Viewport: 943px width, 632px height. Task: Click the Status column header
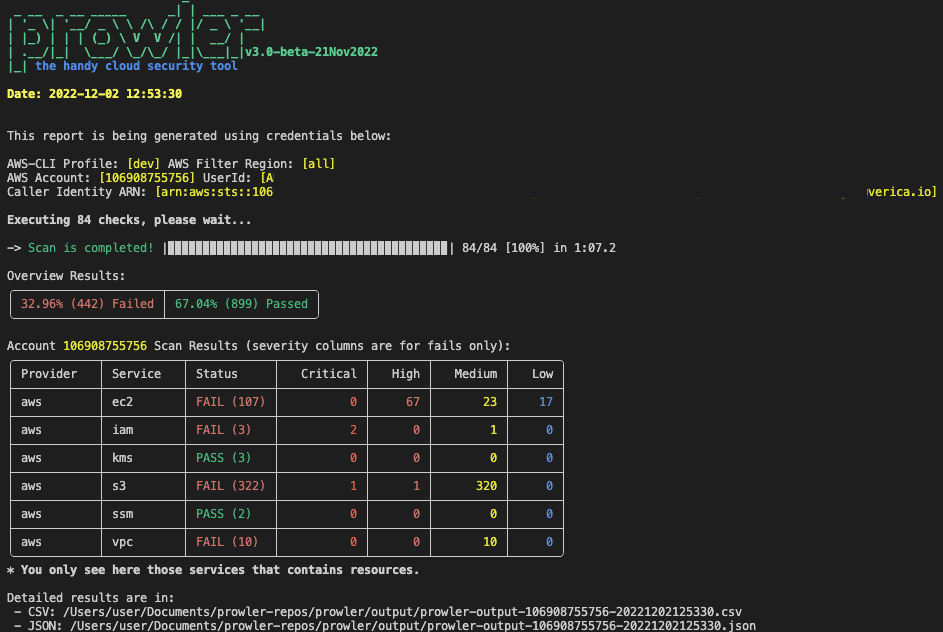point(217,374)
